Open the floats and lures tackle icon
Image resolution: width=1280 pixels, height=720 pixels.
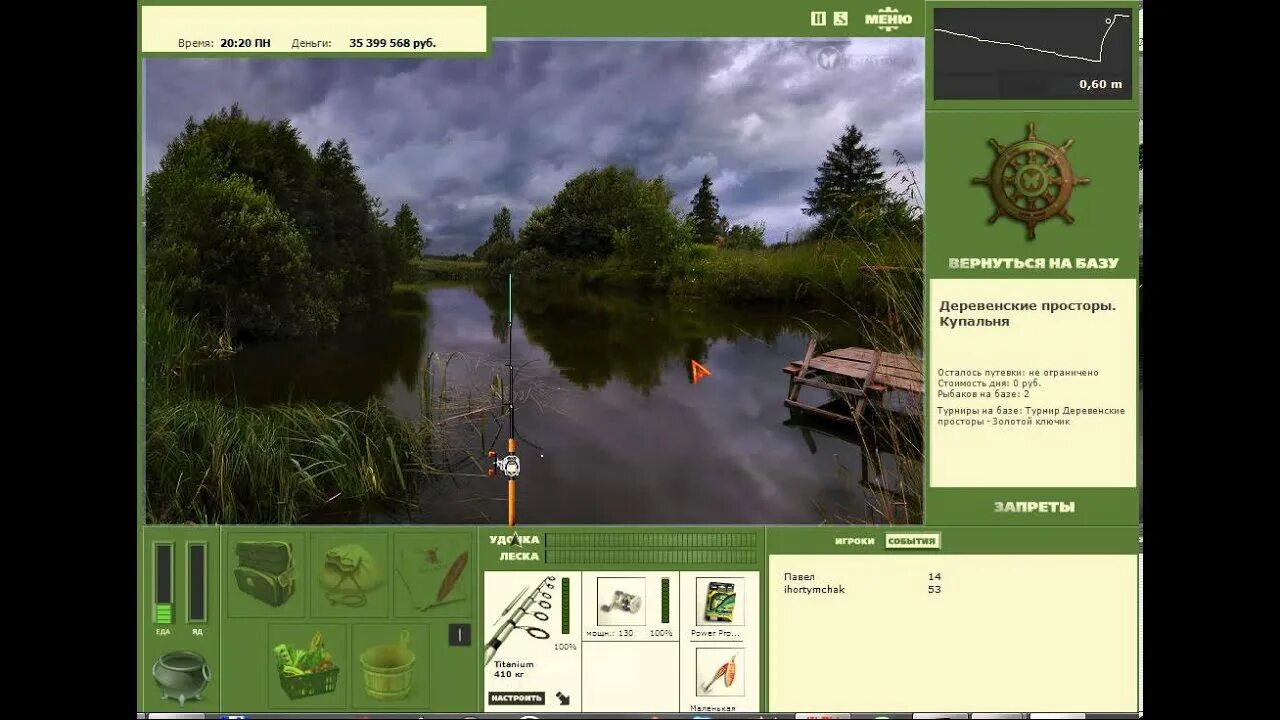pos(433,574)
